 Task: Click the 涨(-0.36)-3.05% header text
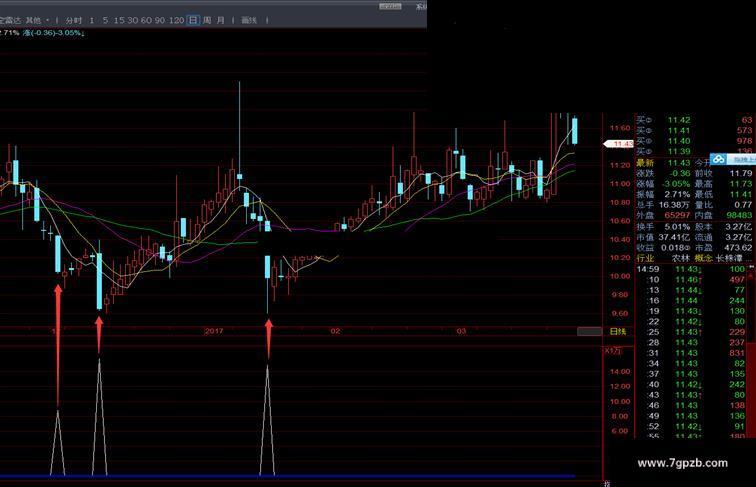click(x=53, y=33)
